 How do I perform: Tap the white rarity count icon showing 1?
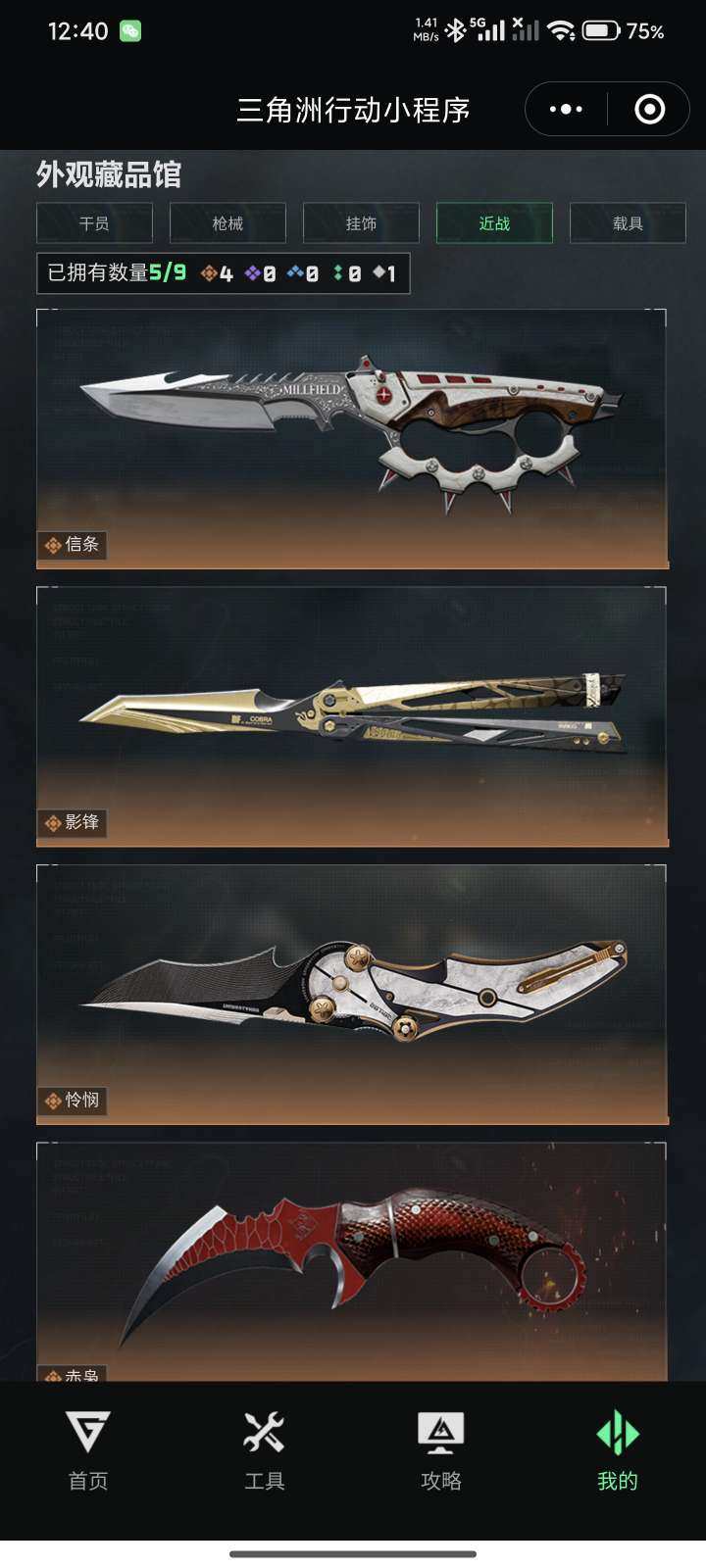tap(379, 273)
